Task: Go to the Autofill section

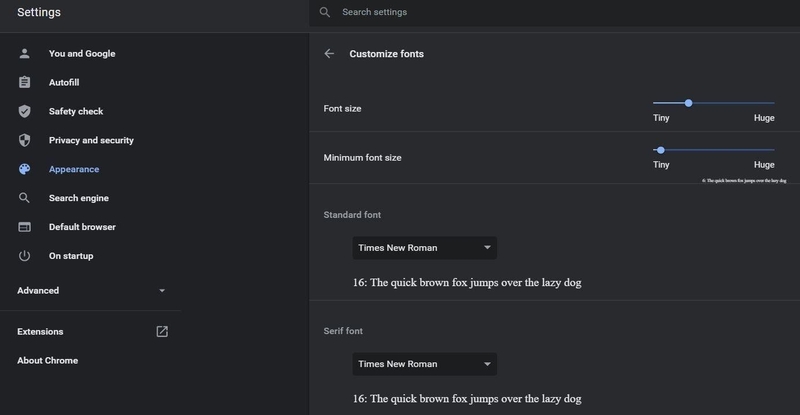Action: click(x=64, y=82)
